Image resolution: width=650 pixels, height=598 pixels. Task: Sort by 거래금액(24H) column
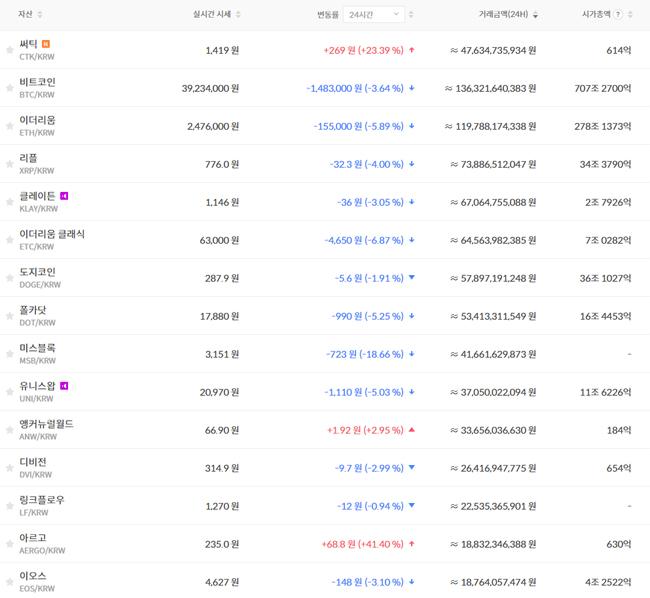(x=507, y=15)
